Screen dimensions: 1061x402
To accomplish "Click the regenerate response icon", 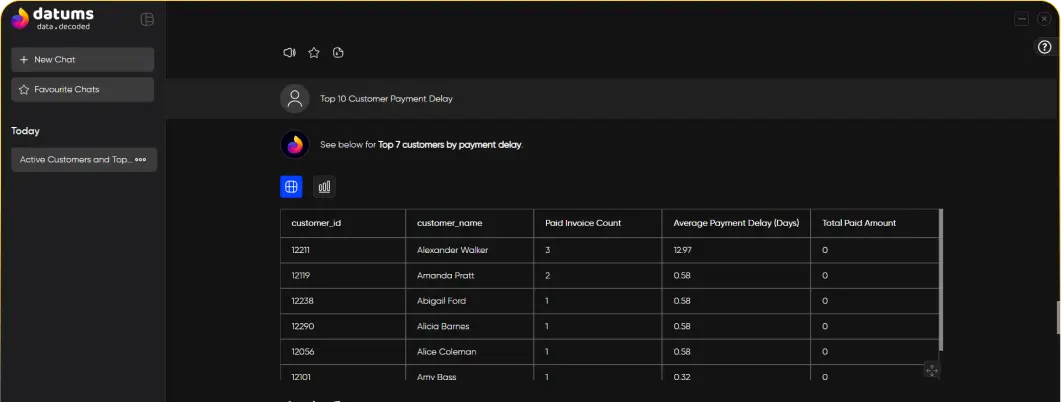I will [x=338, y=53].
